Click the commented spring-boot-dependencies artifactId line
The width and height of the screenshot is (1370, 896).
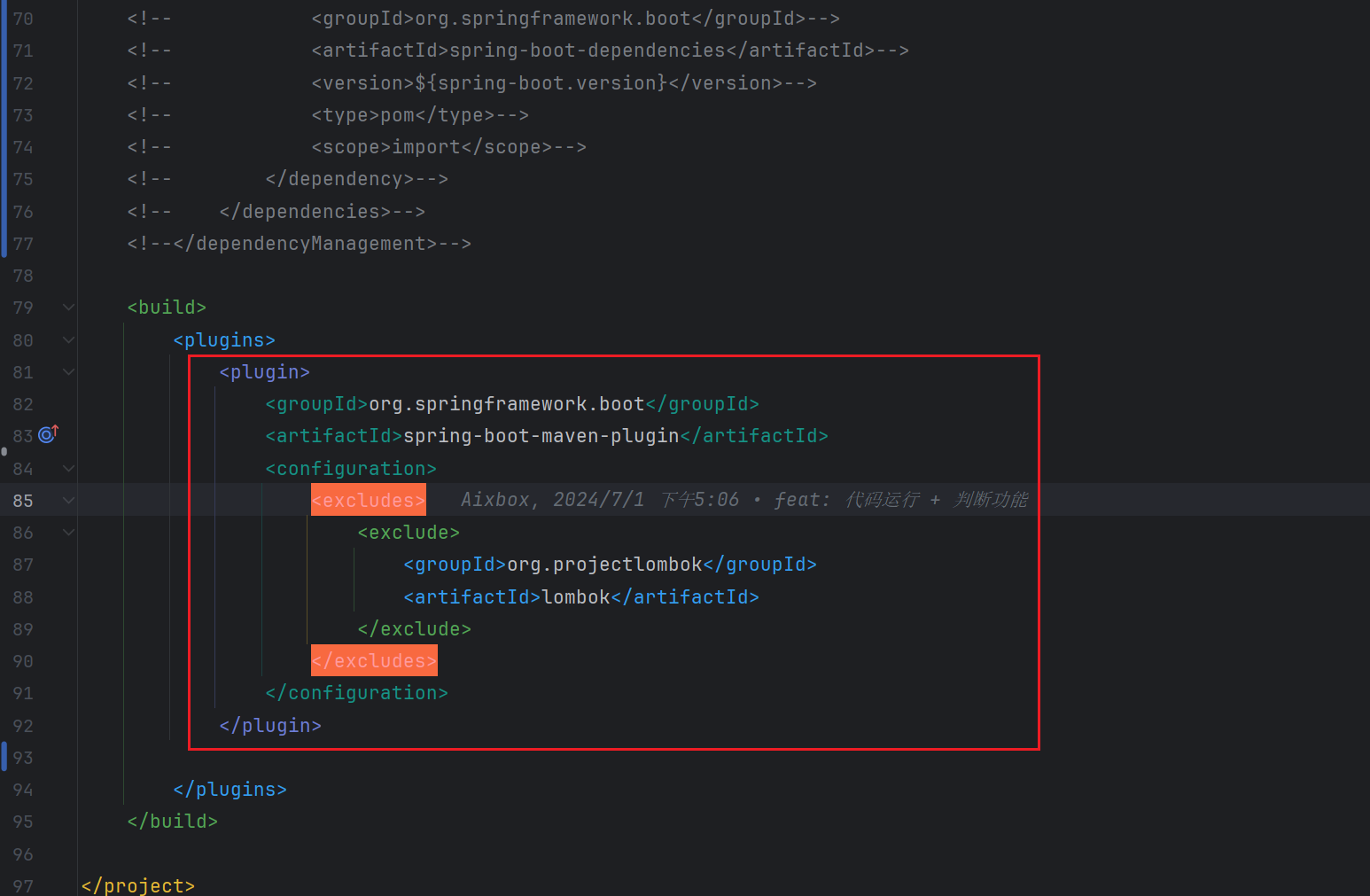(610, 51)
